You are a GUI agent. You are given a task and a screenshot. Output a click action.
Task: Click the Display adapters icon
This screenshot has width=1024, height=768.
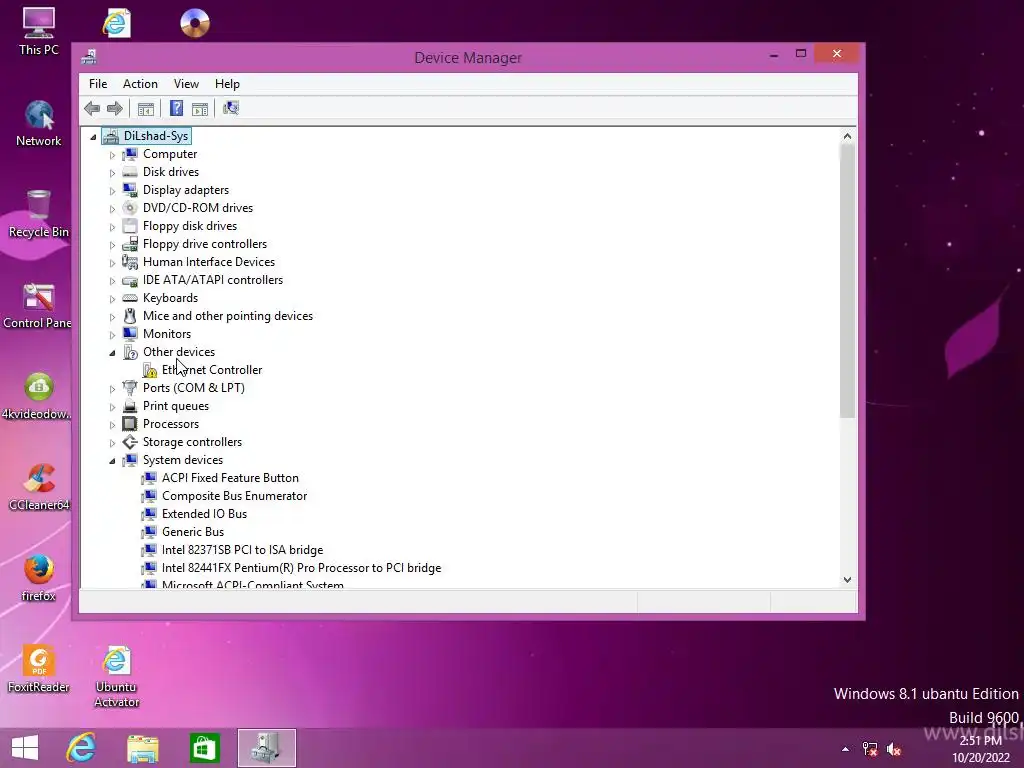click(130, 190)
